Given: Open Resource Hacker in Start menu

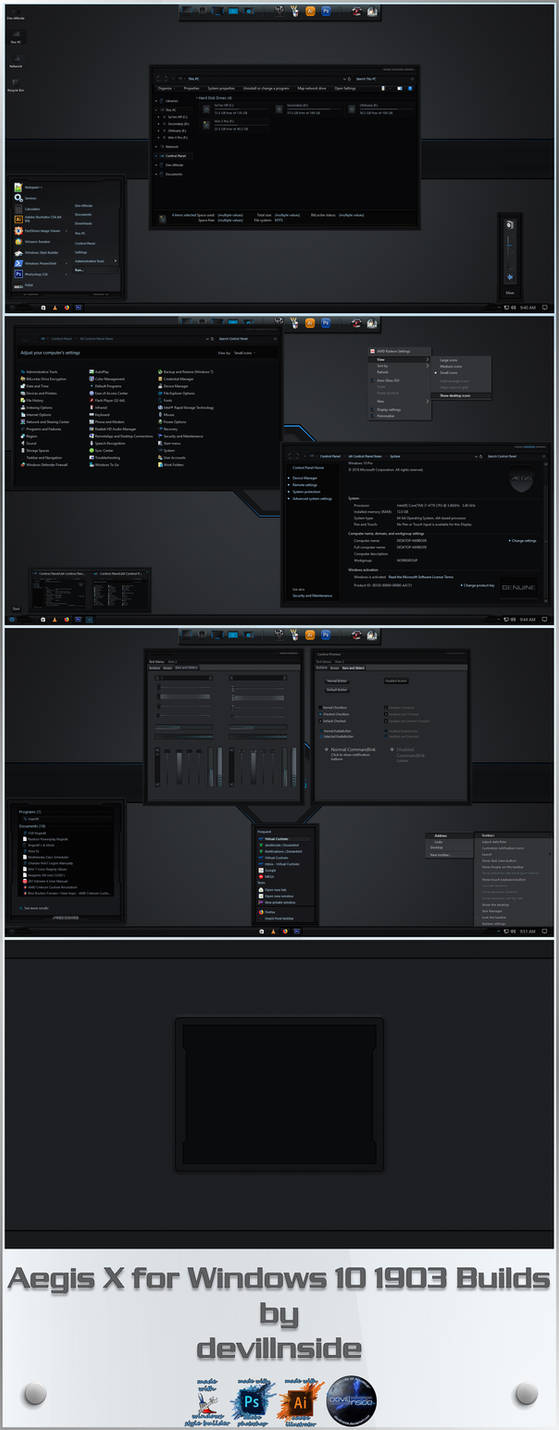Looking at the screenshot, I should [x=33, y=241].
